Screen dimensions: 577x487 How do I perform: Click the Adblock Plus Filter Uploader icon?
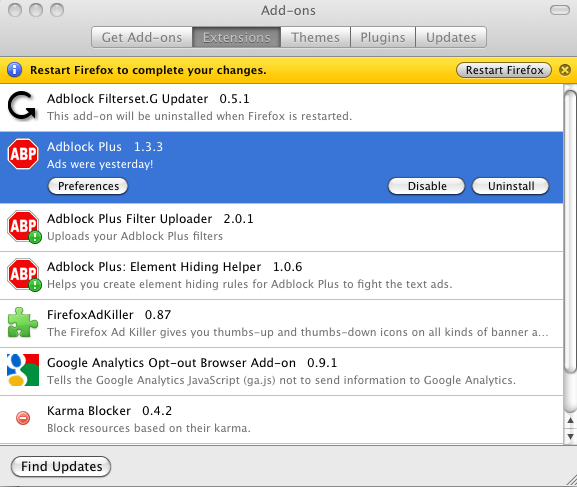pyautogui.click(x=24, y=227)
